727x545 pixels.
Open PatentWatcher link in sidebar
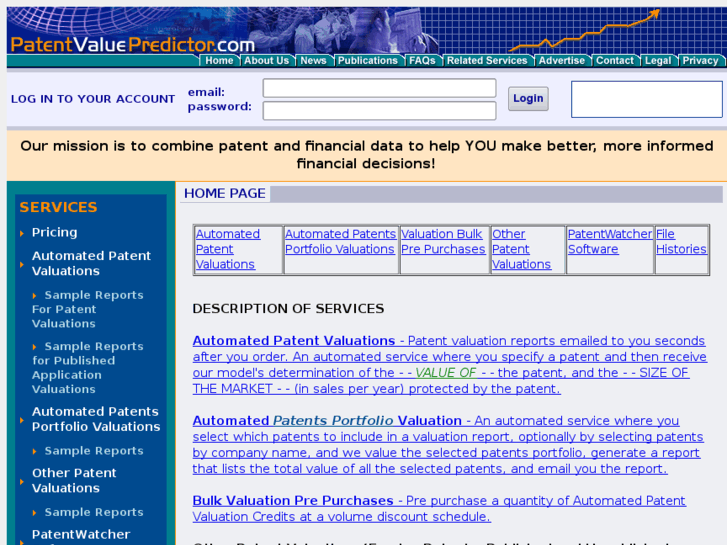(x=81, y=535)
